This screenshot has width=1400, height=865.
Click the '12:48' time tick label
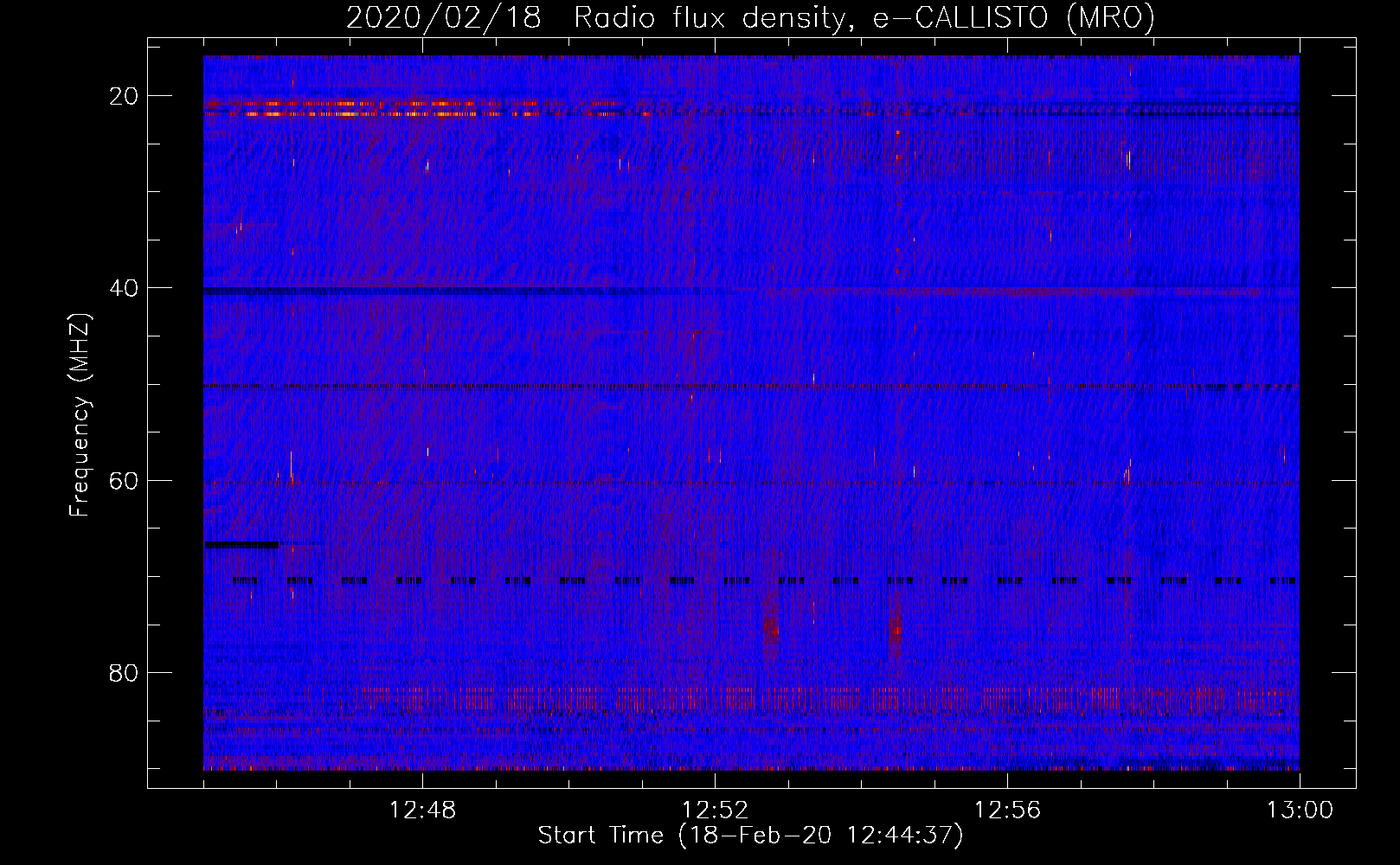[x=422, y=811]
